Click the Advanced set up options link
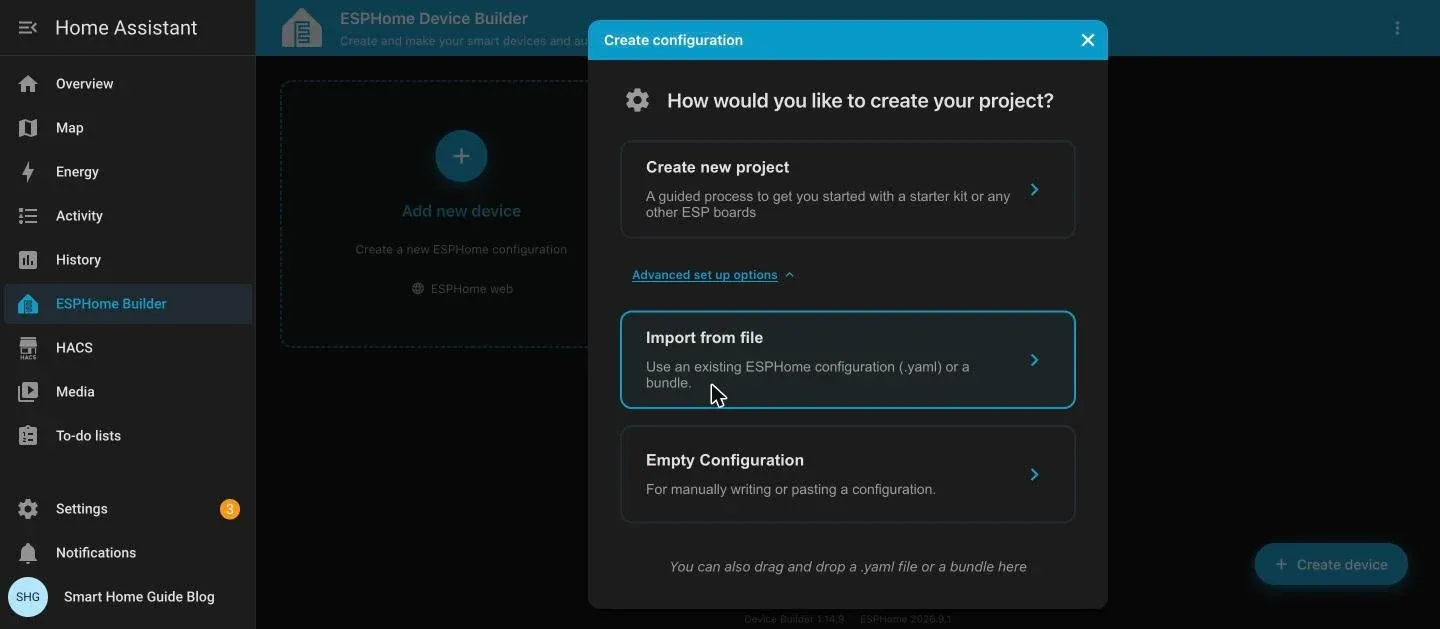Viewport: 1440px width, 629px height. [x=705, y=275]
